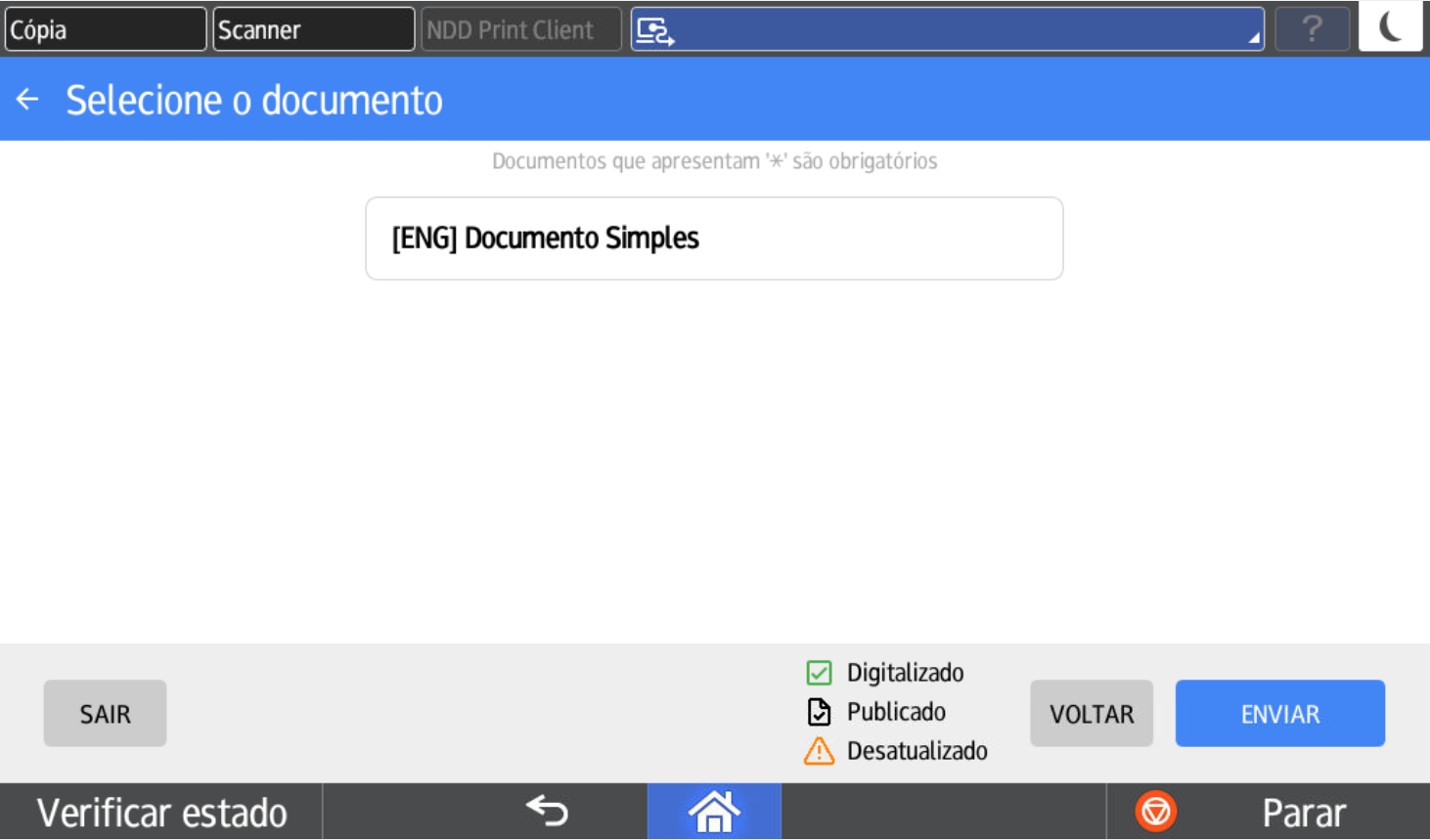Send documents with the ENVIAR button
This screenshot has width=1430, height=840.
point(1279,714)
